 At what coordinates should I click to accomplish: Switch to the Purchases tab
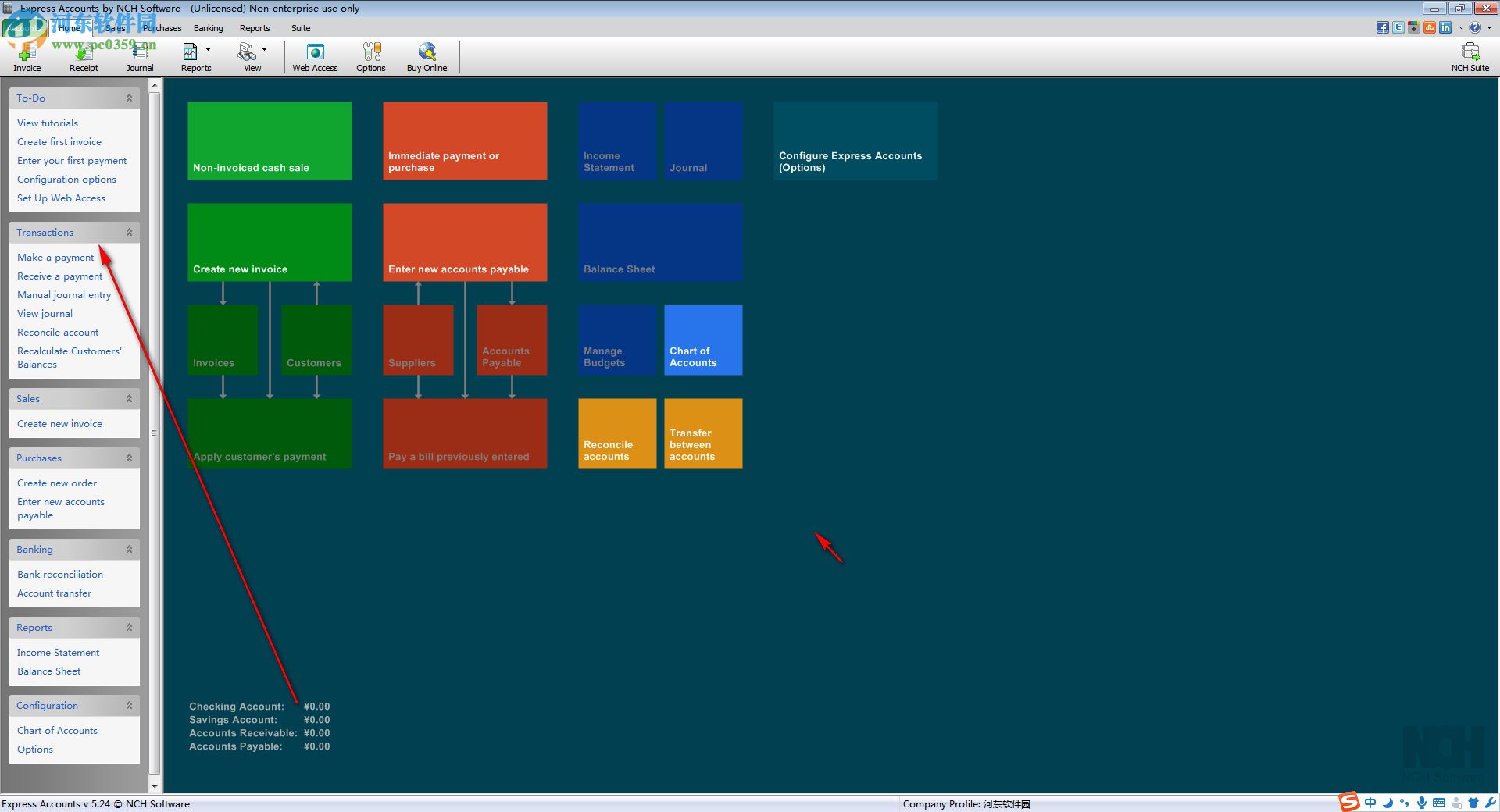162,28
